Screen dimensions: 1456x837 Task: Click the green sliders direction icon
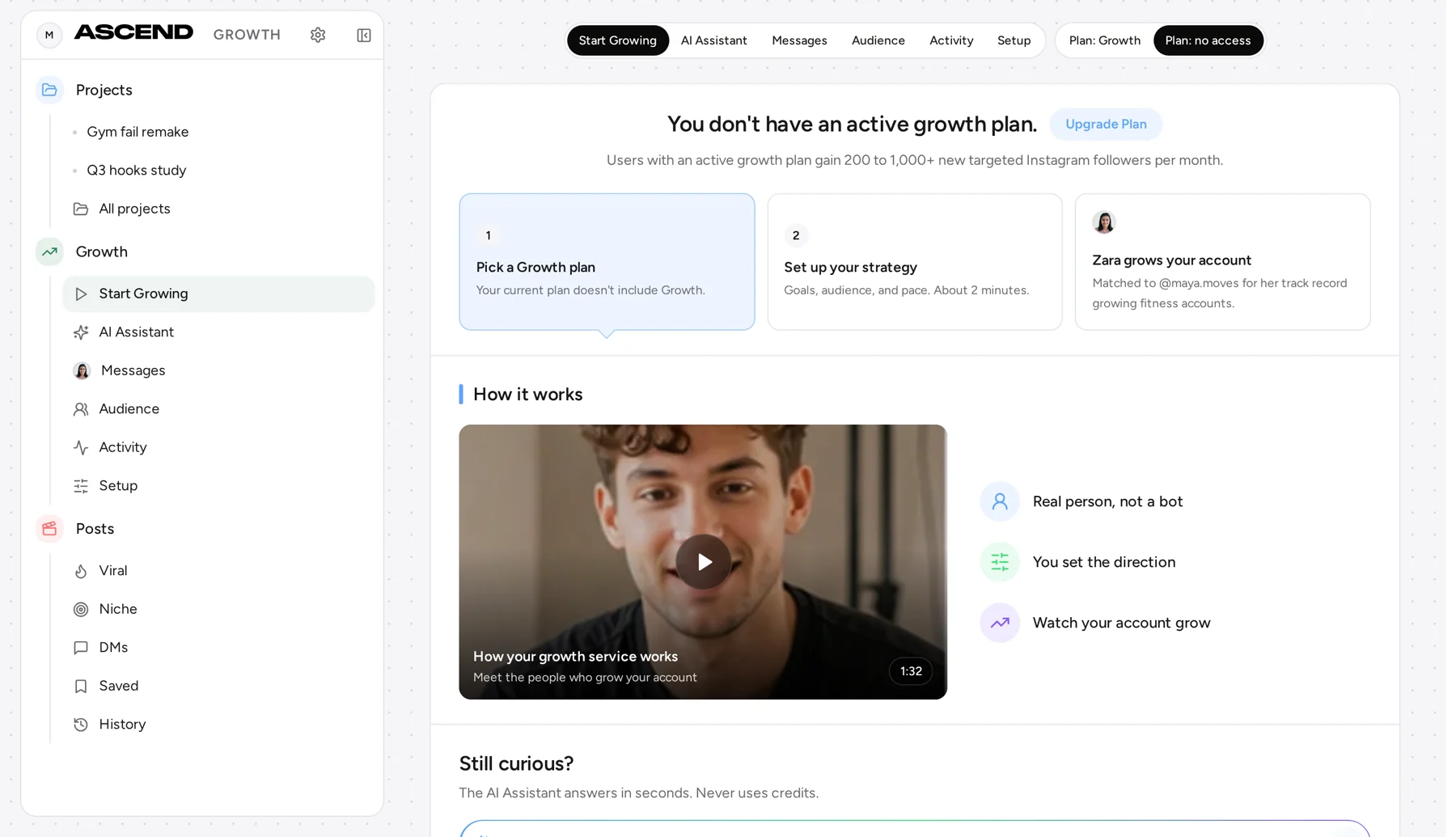coord(1000,562)
